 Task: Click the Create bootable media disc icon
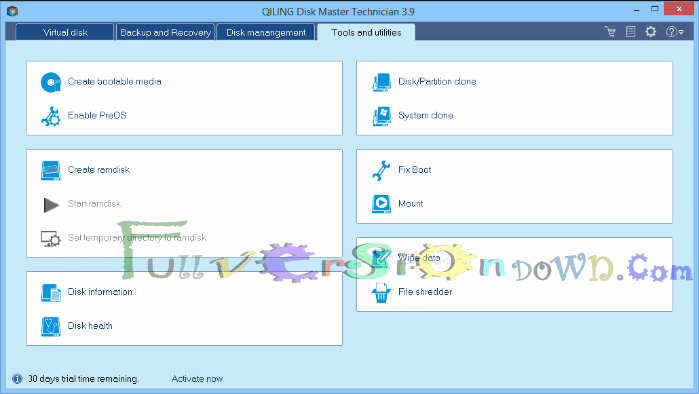(51, 82)
